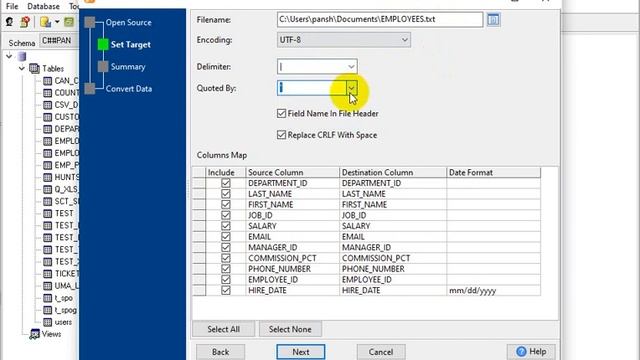Click Destination Column cell MANAGER_ID
640x360 pixels.
pos(393,247)
